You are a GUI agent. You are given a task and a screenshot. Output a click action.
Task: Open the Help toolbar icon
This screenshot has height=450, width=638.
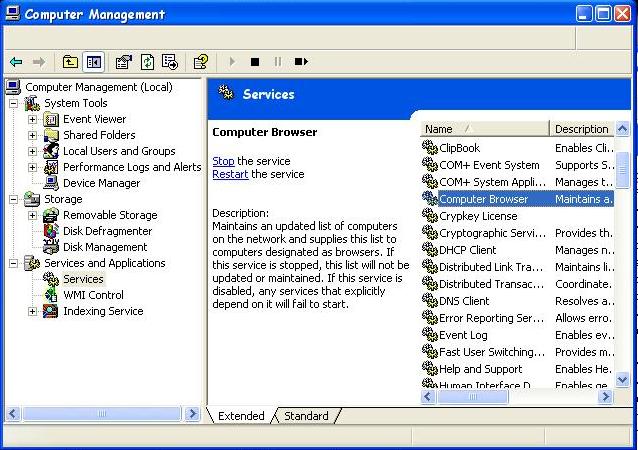tap(201, 62)
